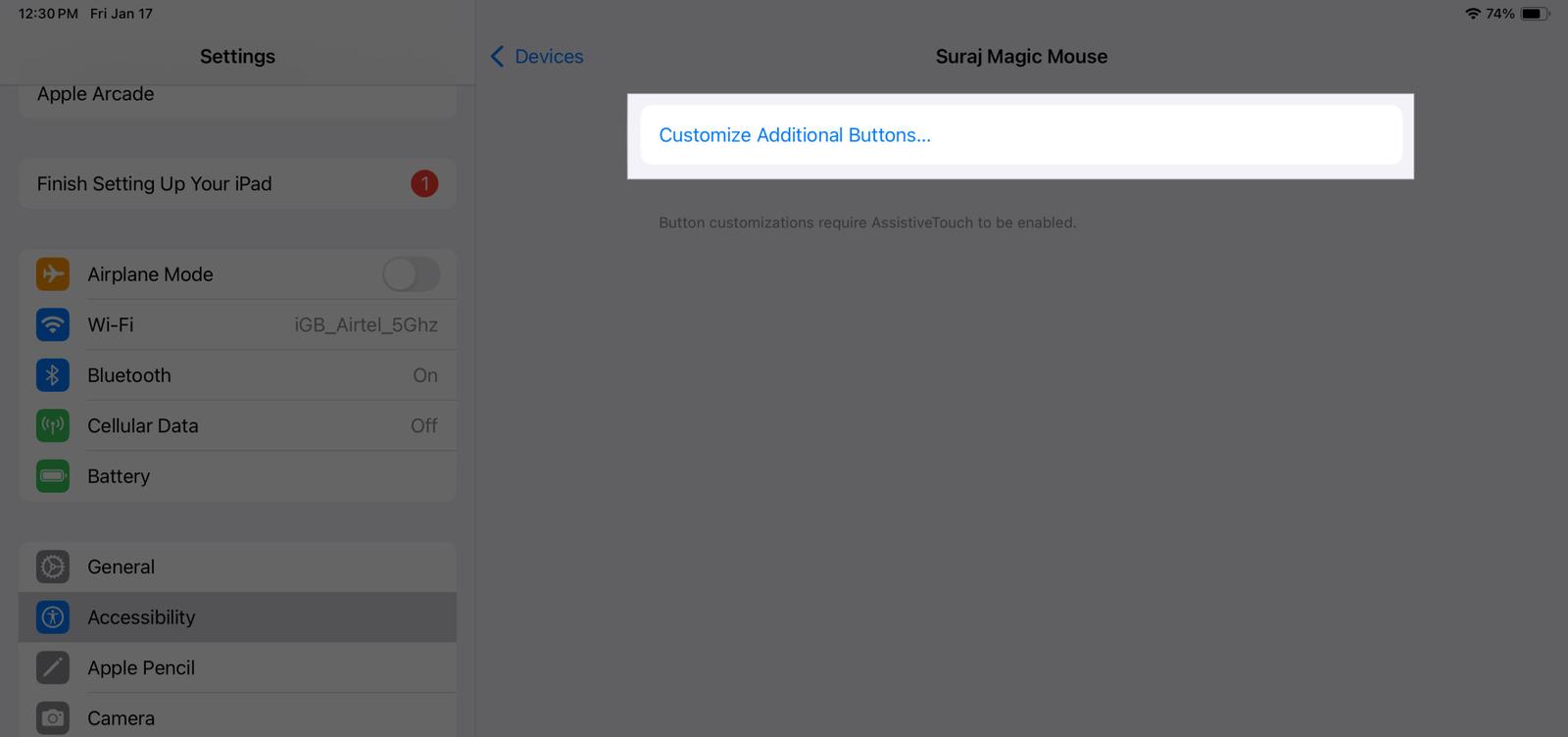This screenshot has width=1568, height=737.
Task: Tap the AssistiveTouch requirement note
Action: point(867,222)
